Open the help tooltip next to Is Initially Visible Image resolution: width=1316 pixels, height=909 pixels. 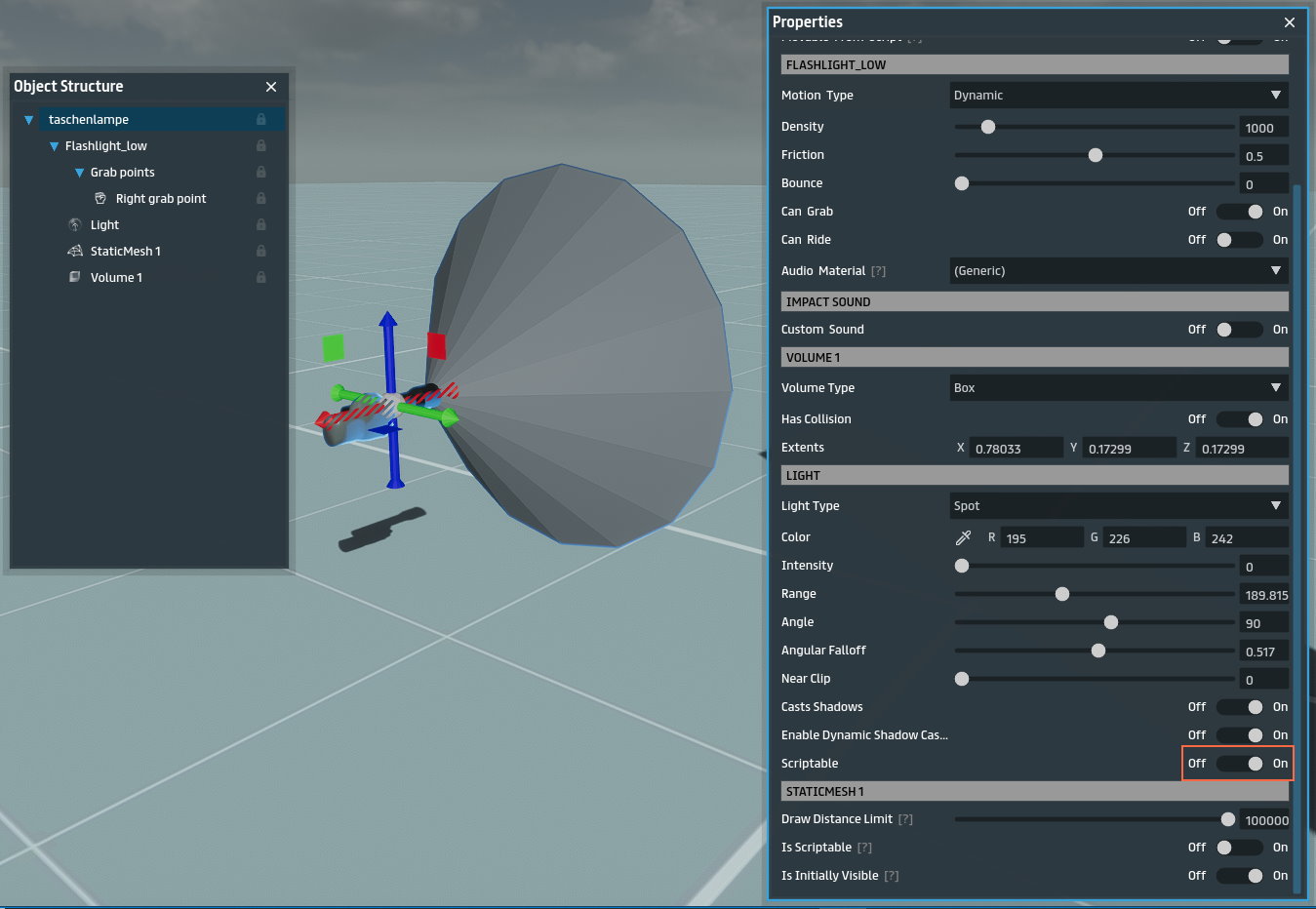pos(892,876)
